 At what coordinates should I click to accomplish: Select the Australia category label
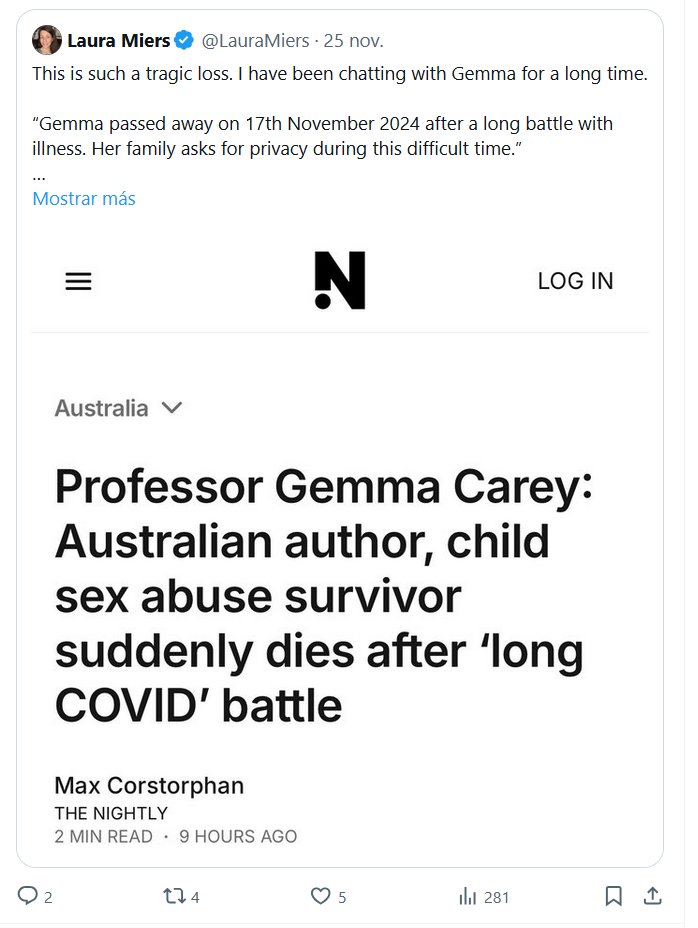pyautogui.click(x=101, y=408)
